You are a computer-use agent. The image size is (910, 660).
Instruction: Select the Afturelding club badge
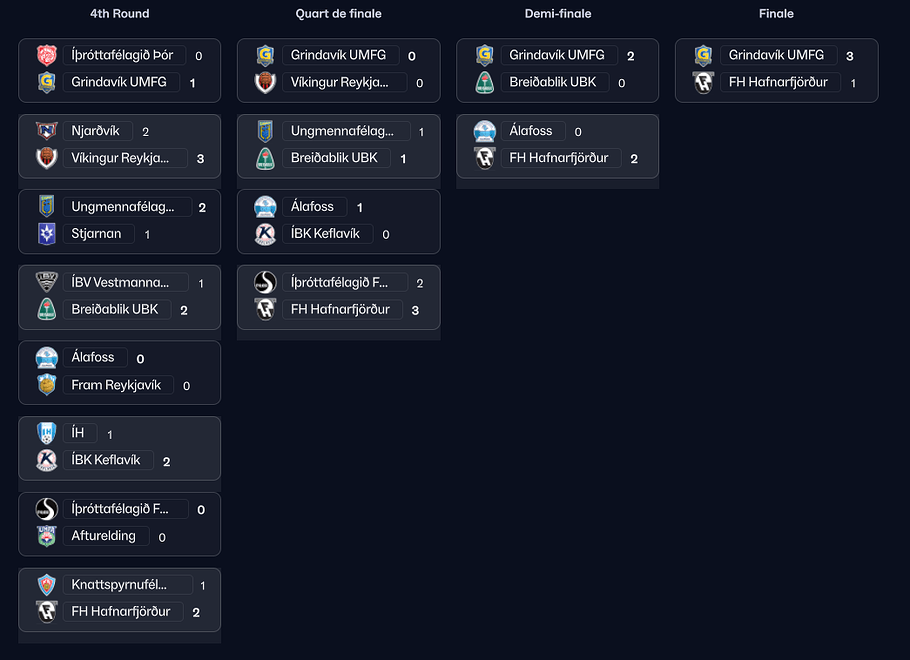[x=47, y=537]
